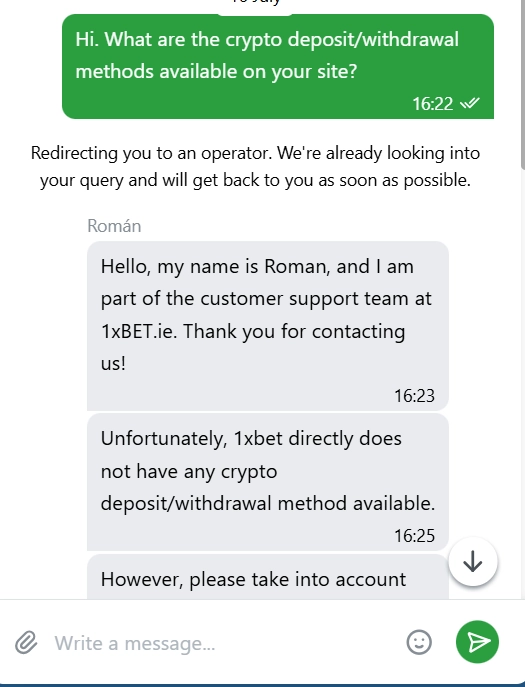
Task: Click the 16:25 timestamp on crypto reply
Action: (x=414, y=535)
